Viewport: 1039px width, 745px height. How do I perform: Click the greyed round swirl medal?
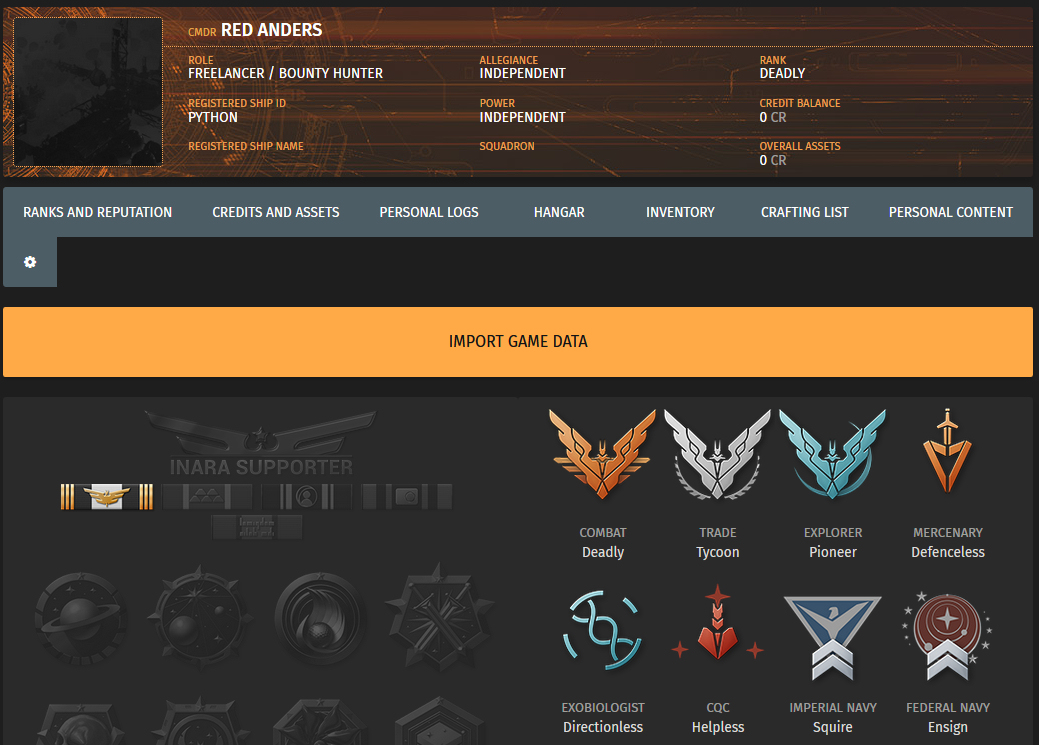pos(321,618)
